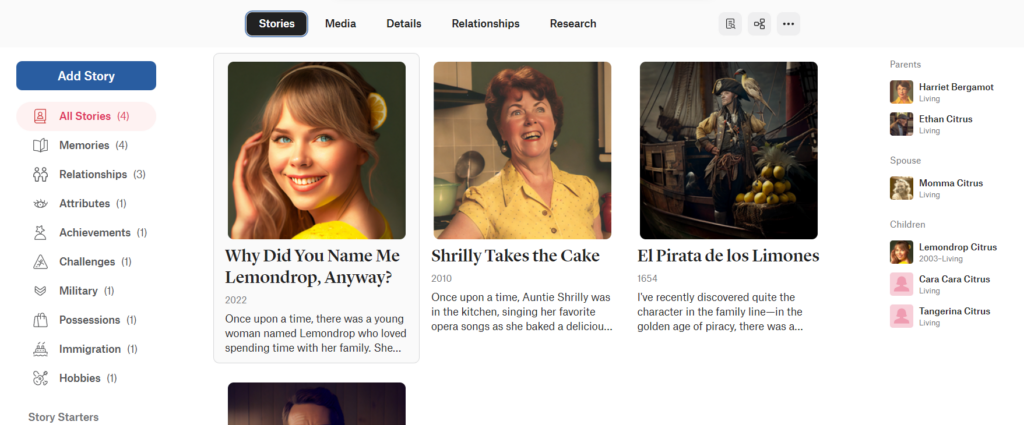Open child Cara Cara Citrus's name
Viewport: 1024px width, 425px height.
(954, 279)
